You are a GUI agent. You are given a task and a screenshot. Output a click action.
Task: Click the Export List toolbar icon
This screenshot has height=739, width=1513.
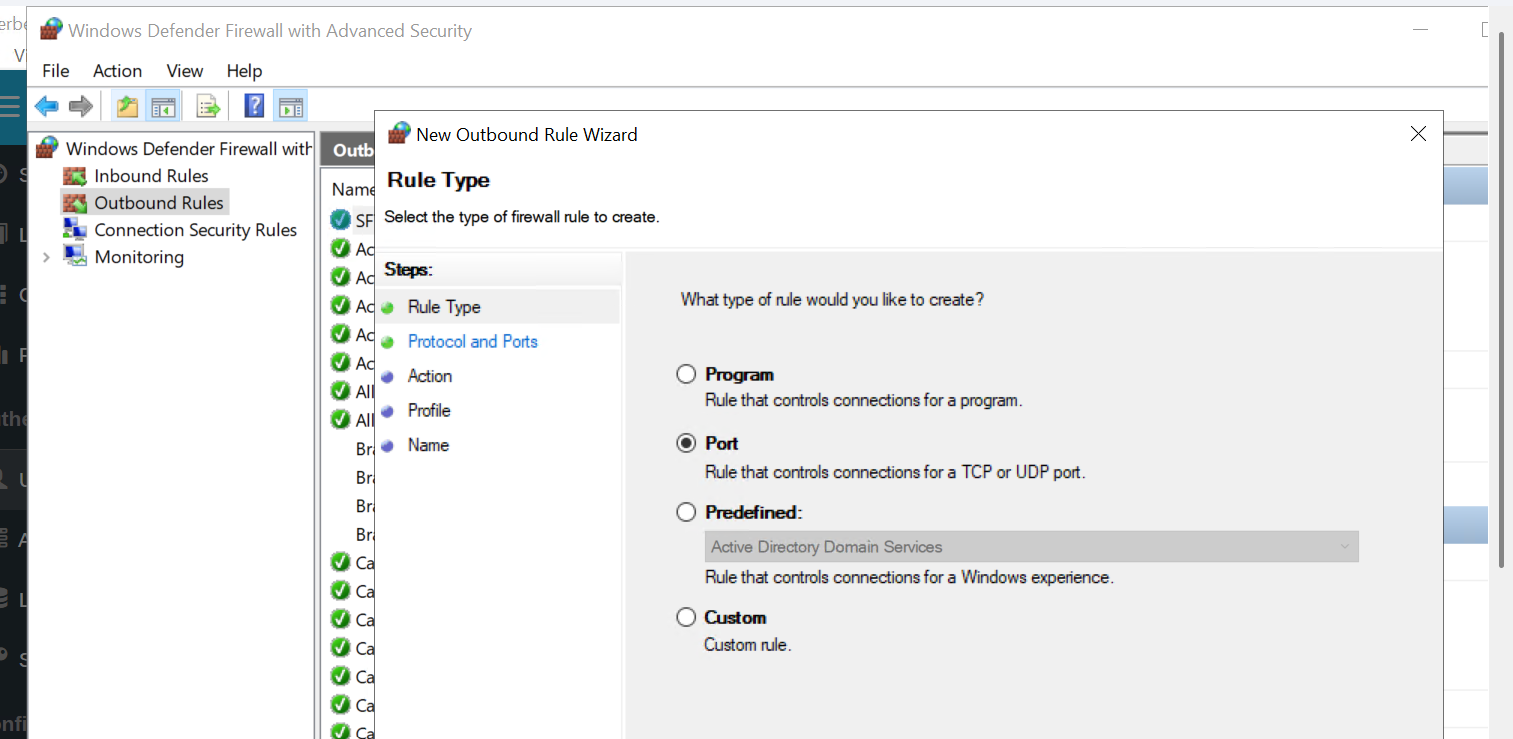[208, 106]
